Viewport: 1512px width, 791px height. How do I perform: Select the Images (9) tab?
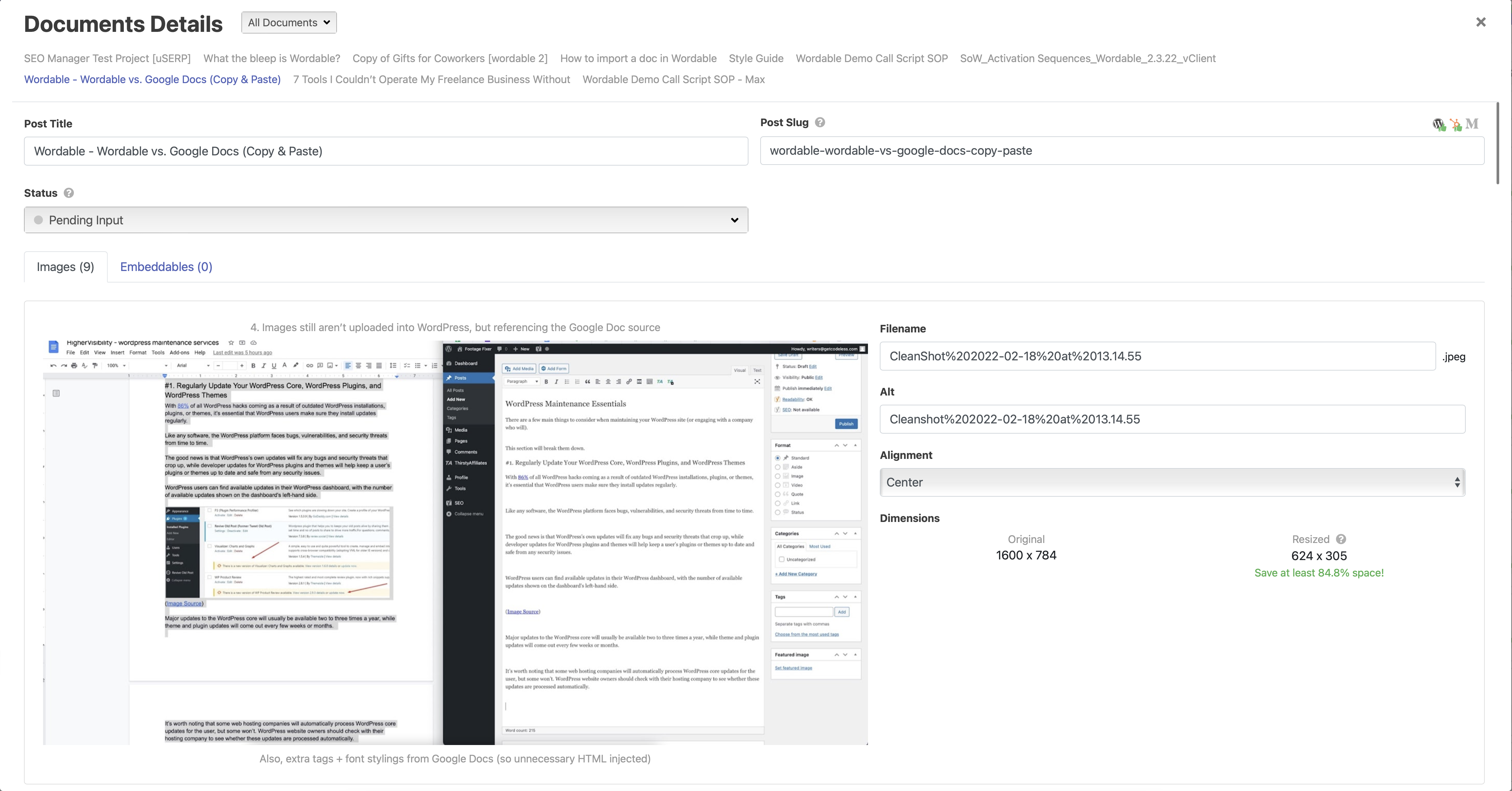coord(65,267)
